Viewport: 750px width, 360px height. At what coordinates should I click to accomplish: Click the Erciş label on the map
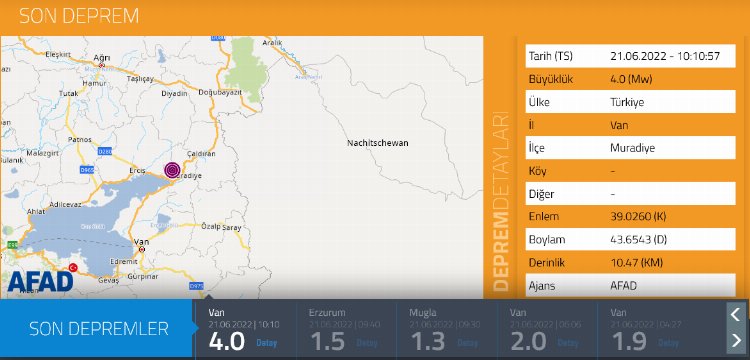tap(138, 170)
